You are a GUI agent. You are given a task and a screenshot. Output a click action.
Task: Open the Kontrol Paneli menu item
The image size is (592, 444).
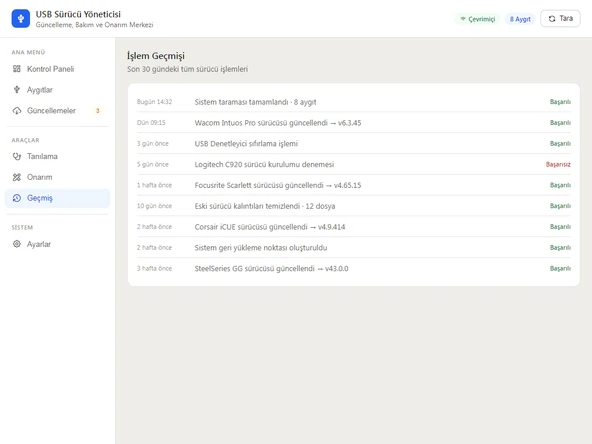click(x=57, y=69)
